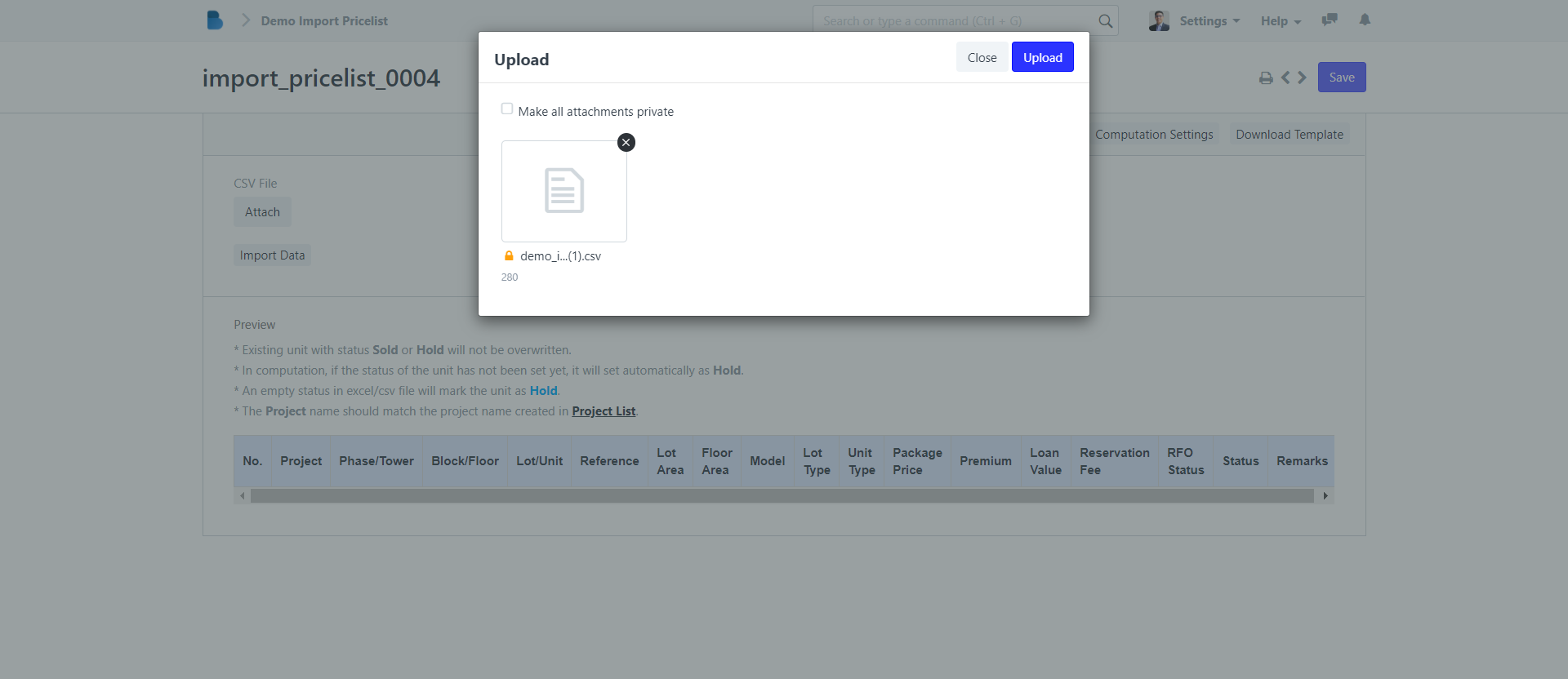This screenshot has width=1568, height=679.
Task: Go to the next record arrow
Action: 1303,78
